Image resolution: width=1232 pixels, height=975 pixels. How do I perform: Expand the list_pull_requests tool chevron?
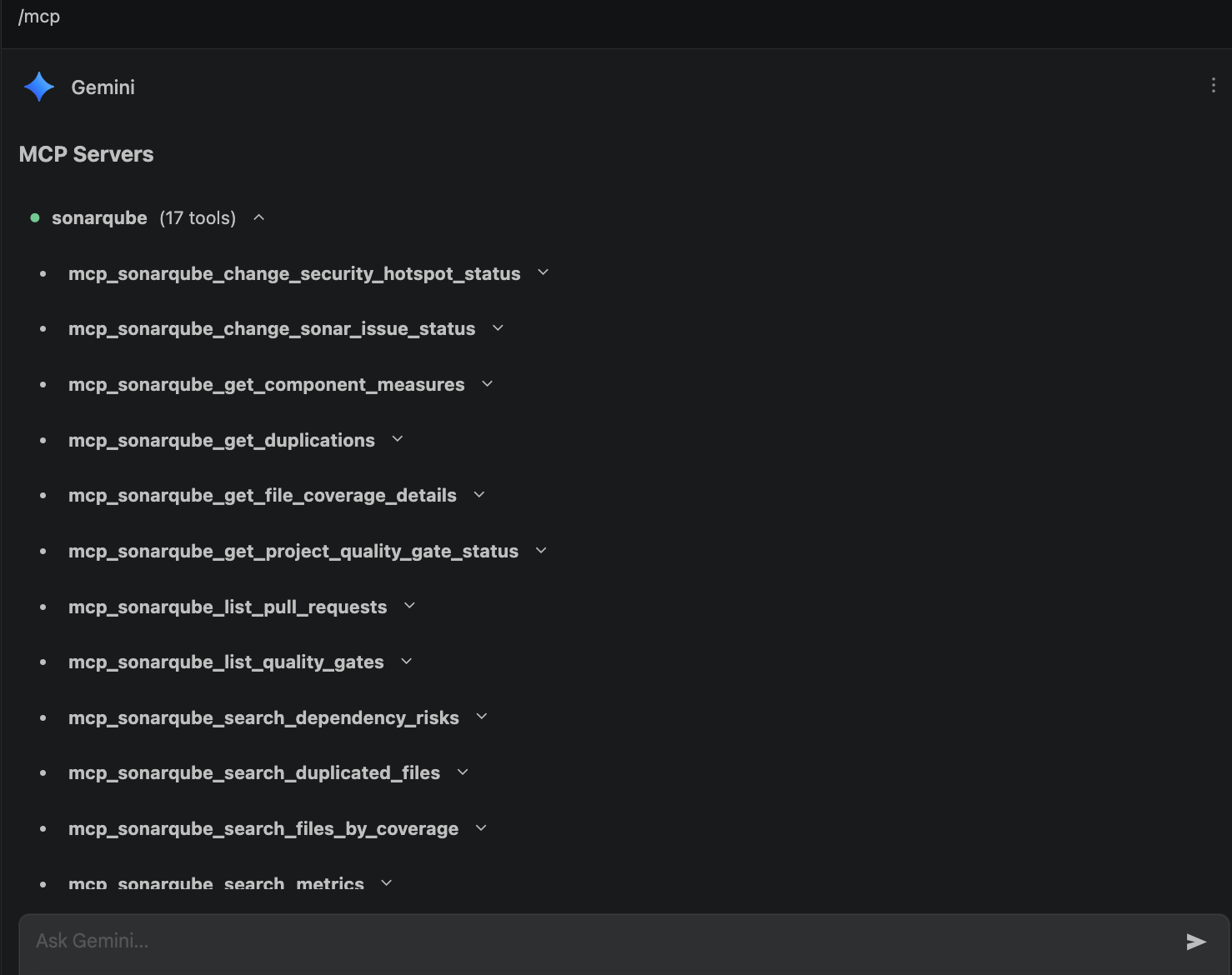(x=409, y=606)
